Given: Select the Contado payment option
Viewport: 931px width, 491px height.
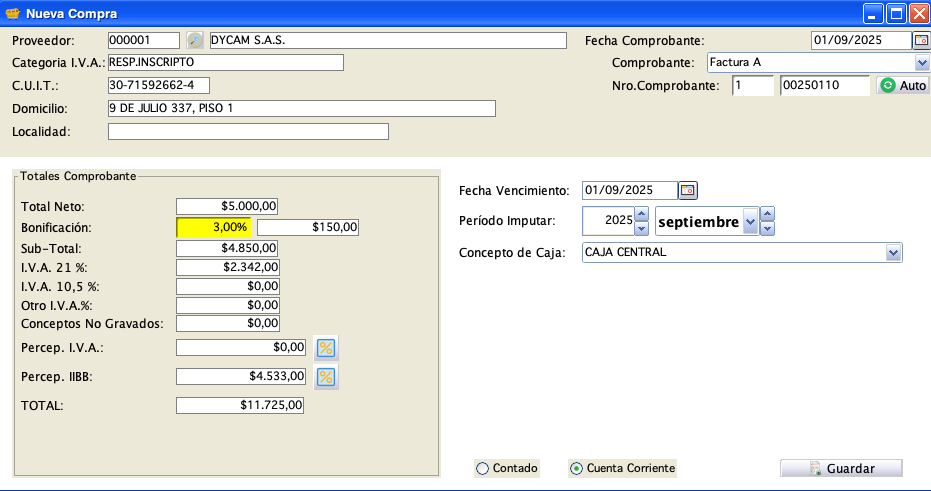Looking at the screenshot, I should pos(483,468).
